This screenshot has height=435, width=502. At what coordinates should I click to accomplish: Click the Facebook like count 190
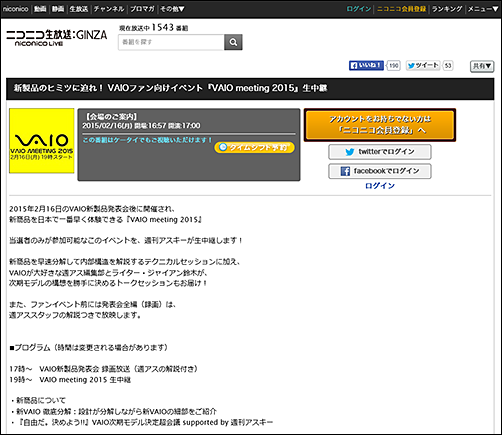click(394, 65)
